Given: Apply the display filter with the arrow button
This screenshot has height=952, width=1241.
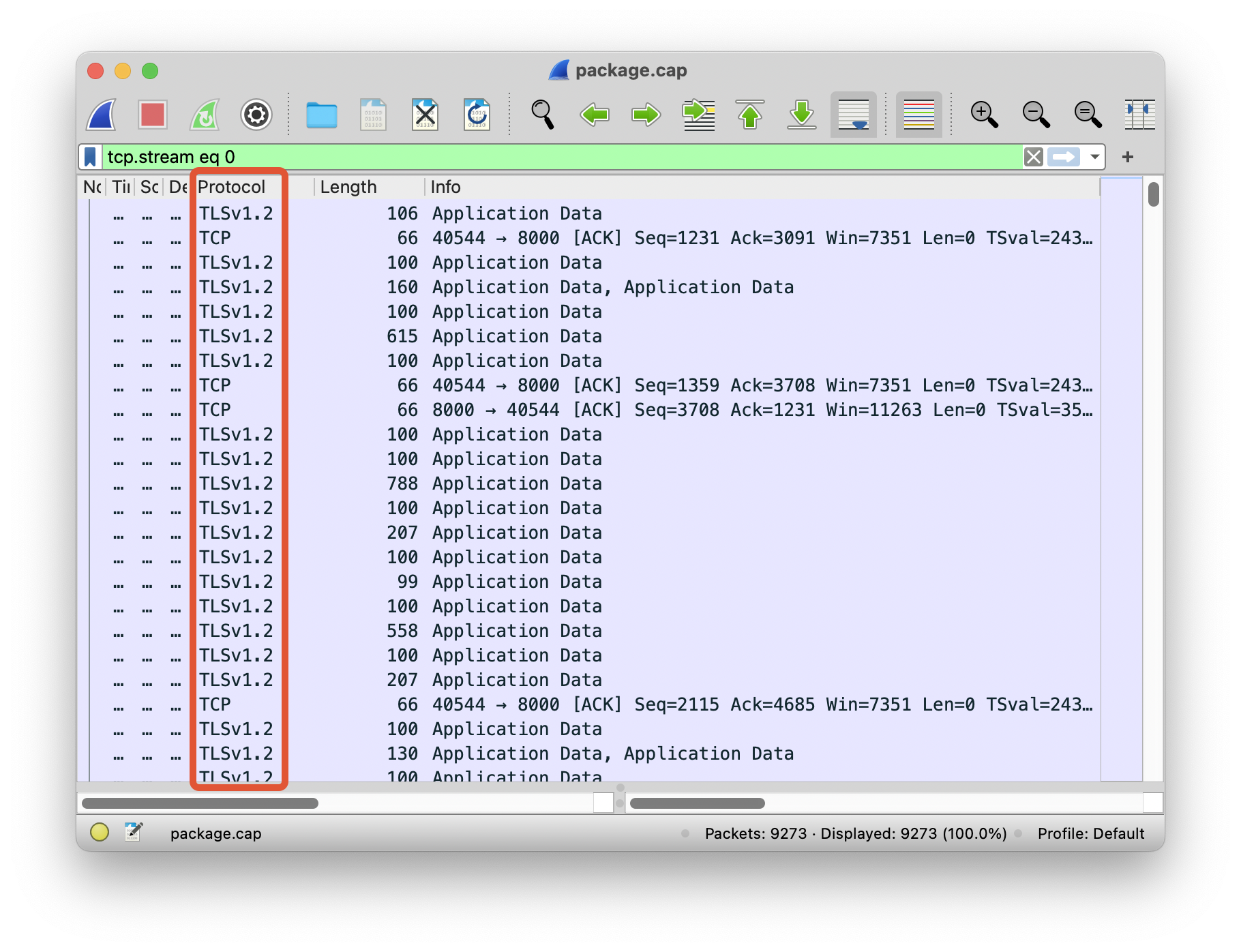Looking at the screenshot, I should click(x=1063, y=157).
